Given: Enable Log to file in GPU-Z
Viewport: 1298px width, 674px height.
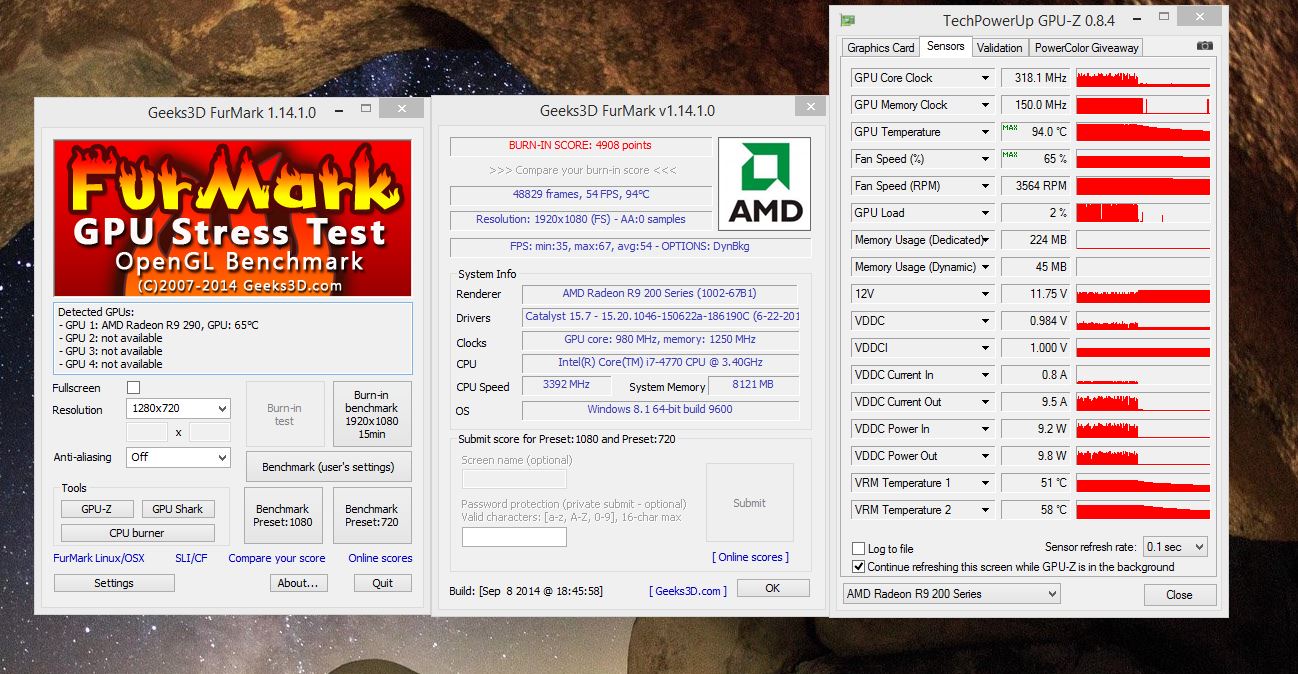Looking at the screenshot, I should (x=858, y=549).
